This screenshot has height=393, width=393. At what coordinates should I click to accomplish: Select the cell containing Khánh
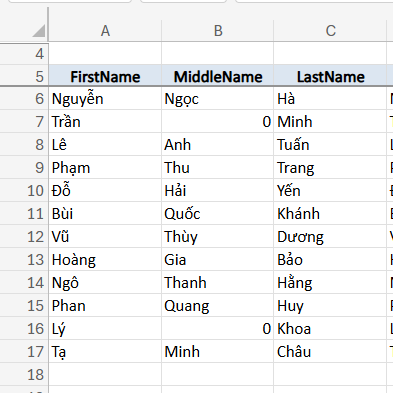coord(330,214)
